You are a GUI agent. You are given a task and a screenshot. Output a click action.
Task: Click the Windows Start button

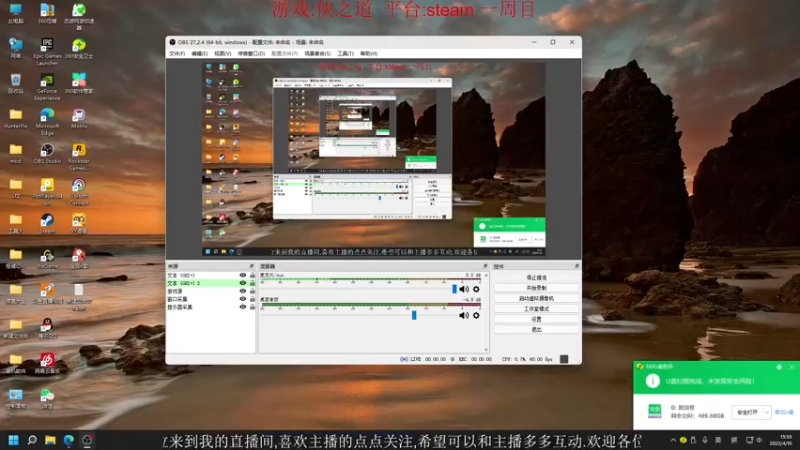coord(14,440)
